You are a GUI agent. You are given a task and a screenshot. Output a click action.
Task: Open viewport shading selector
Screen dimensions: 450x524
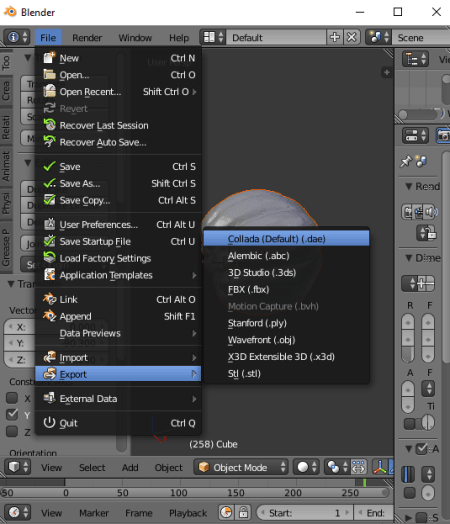[307, 467]
